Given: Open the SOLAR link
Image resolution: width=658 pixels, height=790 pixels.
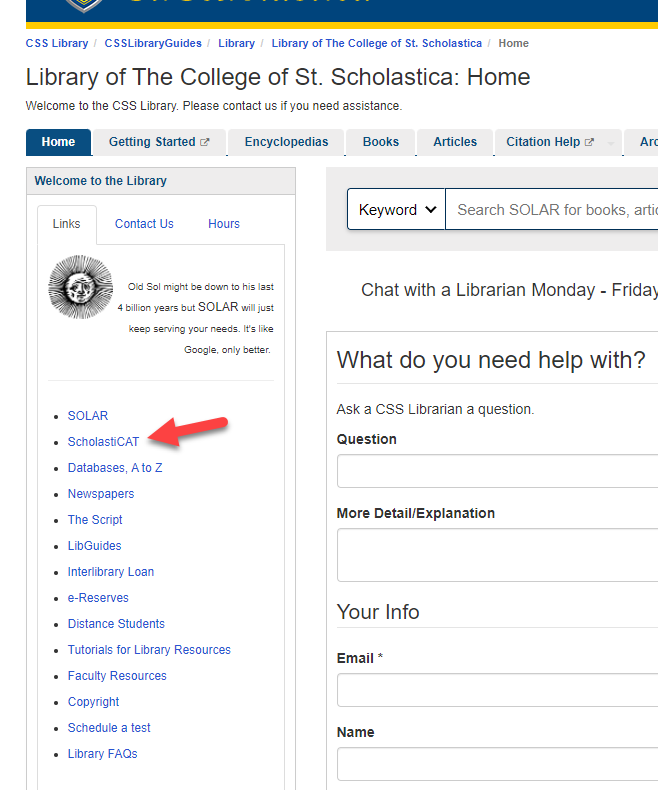Looking at the screenshot, I should coord(88,416).
